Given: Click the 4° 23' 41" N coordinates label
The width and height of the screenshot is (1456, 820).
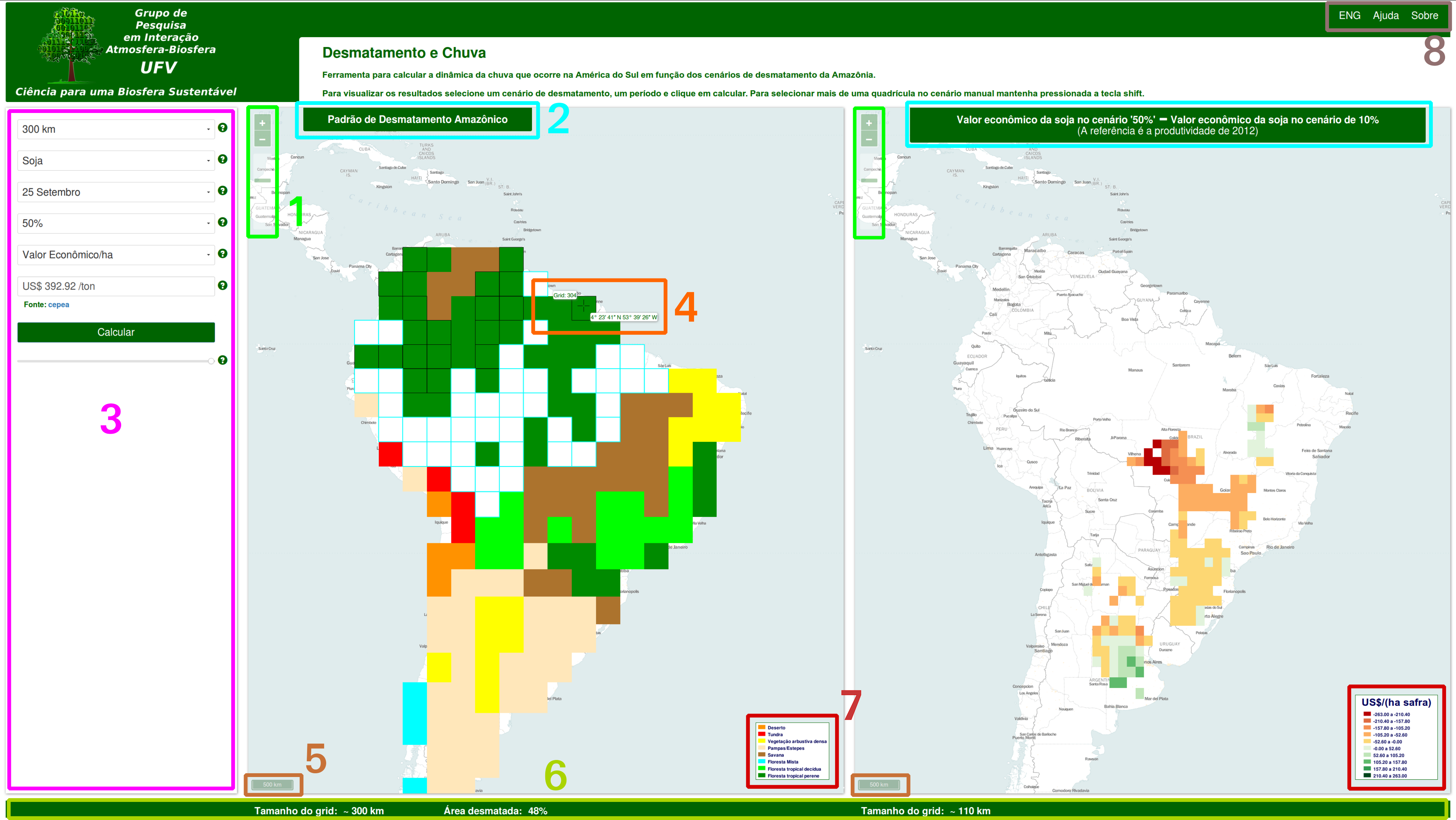Looking at the screenshot, I should pos(624,318).
